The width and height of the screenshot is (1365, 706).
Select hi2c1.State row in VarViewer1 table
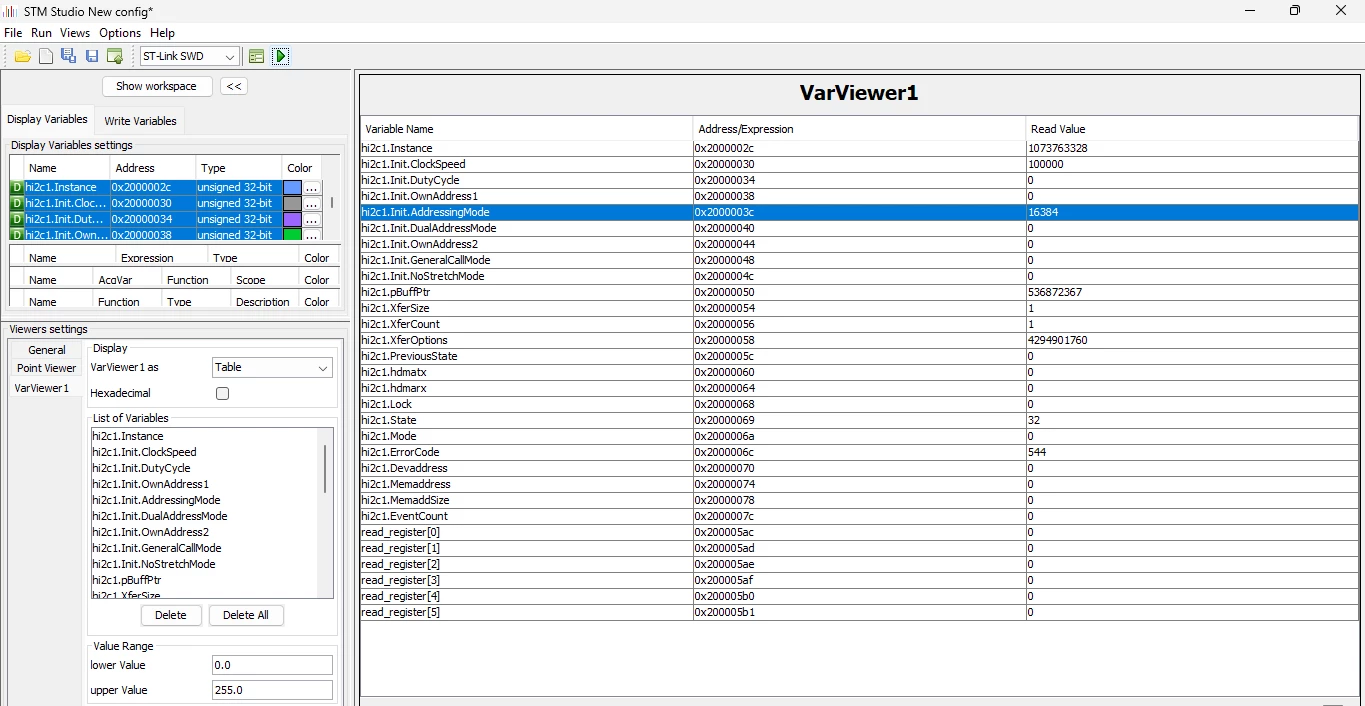[x=859, y=420]
